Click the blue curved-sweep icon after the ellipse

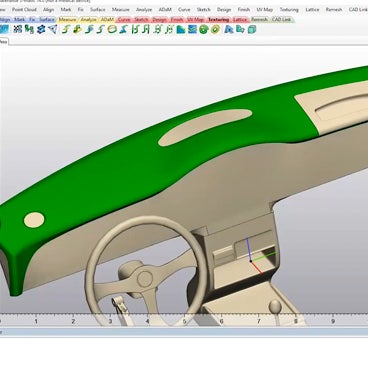pos(123,29)
